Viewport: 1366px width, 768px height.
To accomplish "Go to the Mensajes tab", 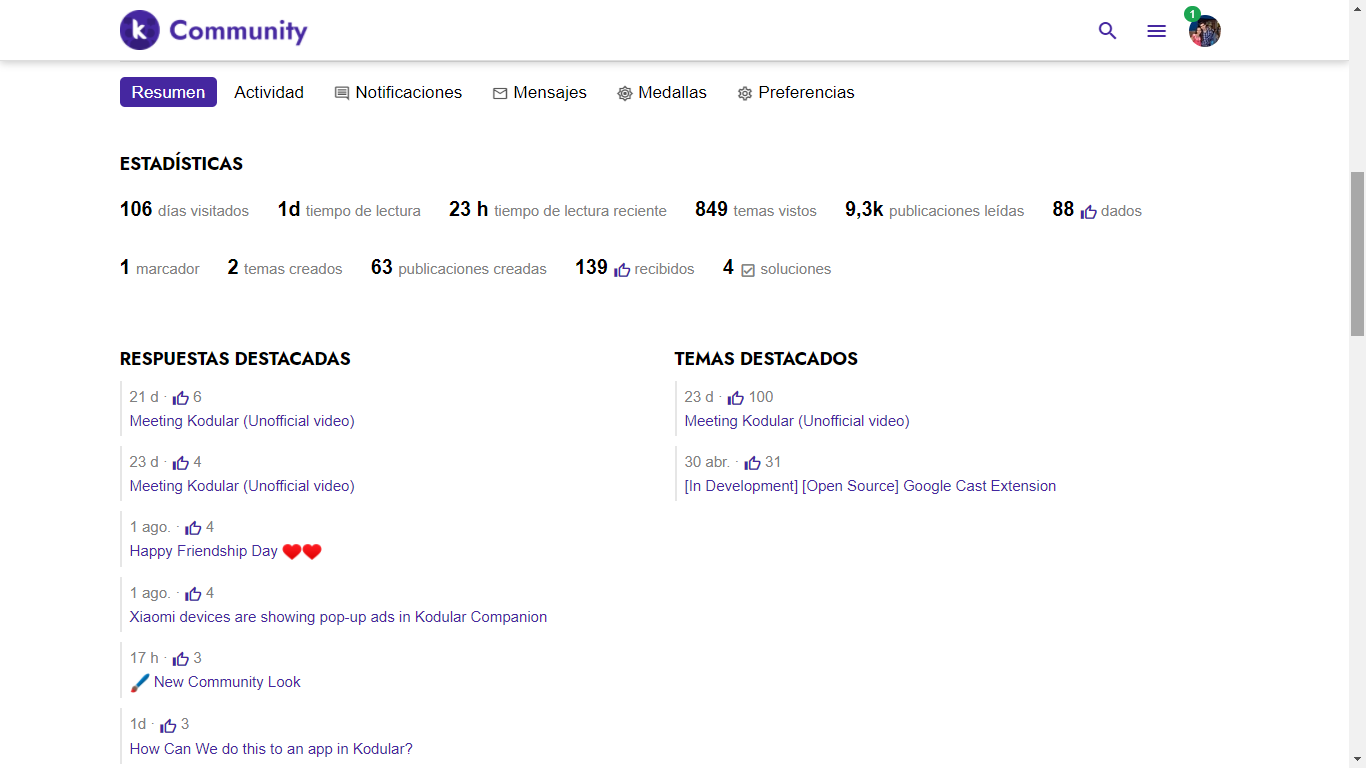I will [539, 92].
